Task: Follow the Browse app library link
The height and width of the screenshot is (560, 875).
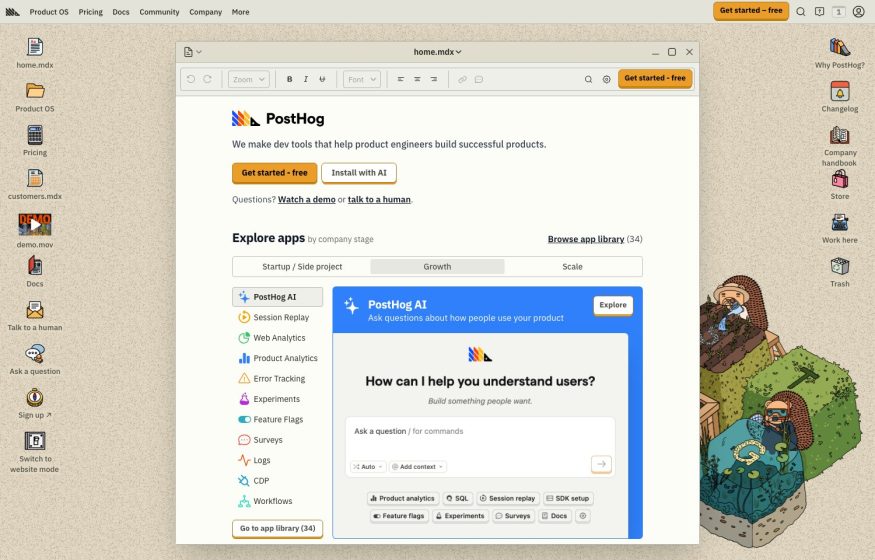Action: (x=585, y=239)
